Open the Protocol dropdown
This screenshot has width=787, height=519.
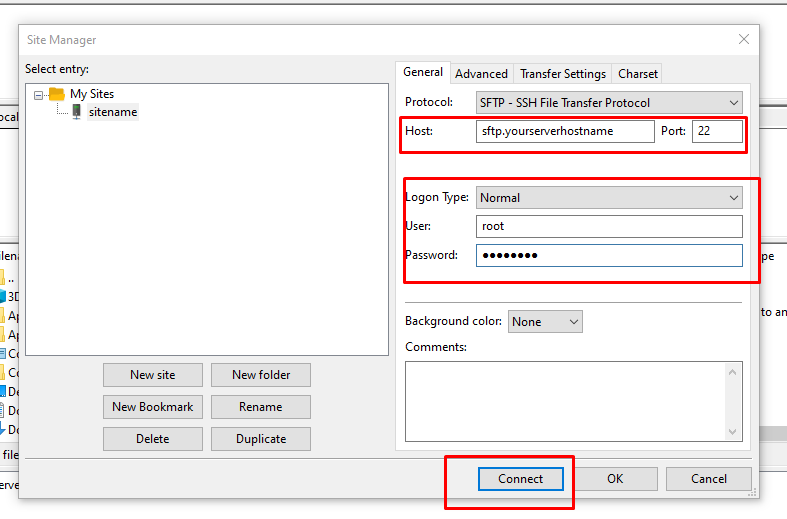609,103
